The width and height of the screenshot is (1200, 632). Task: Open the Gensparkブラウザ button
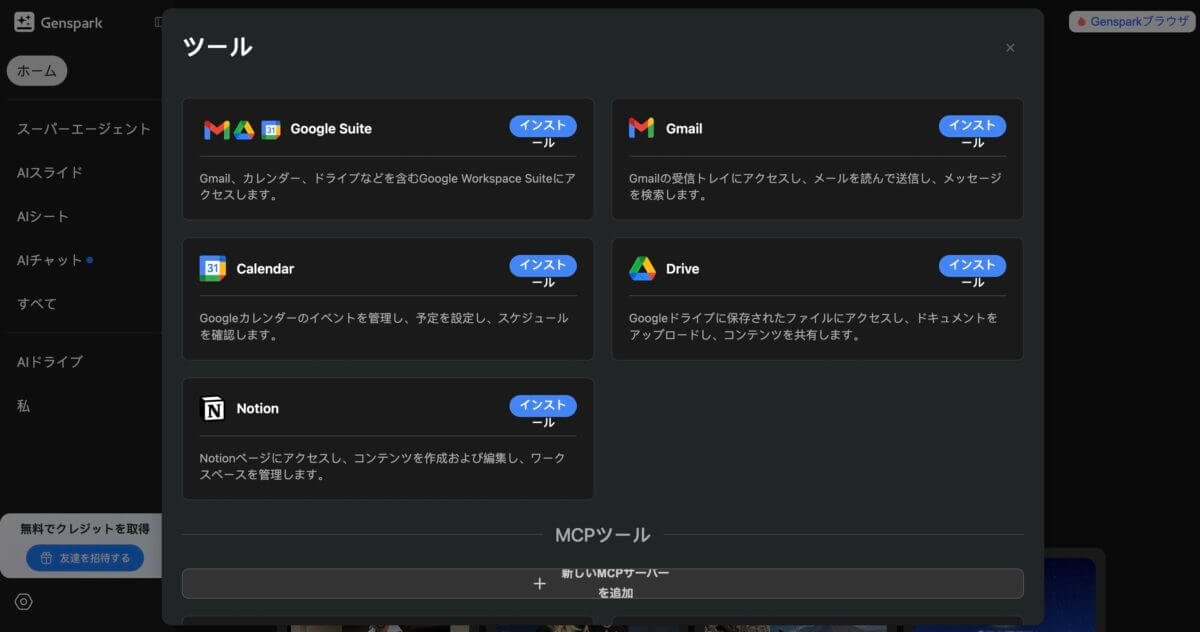pyautogui.click(x=1132, y=21)
